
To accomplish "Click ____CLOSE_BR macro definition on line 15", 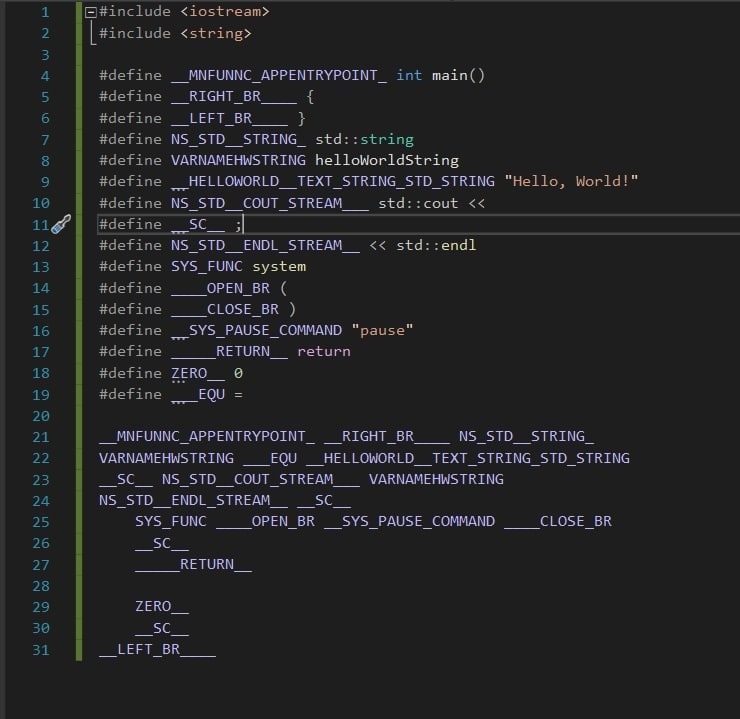I will pos(225,309).
